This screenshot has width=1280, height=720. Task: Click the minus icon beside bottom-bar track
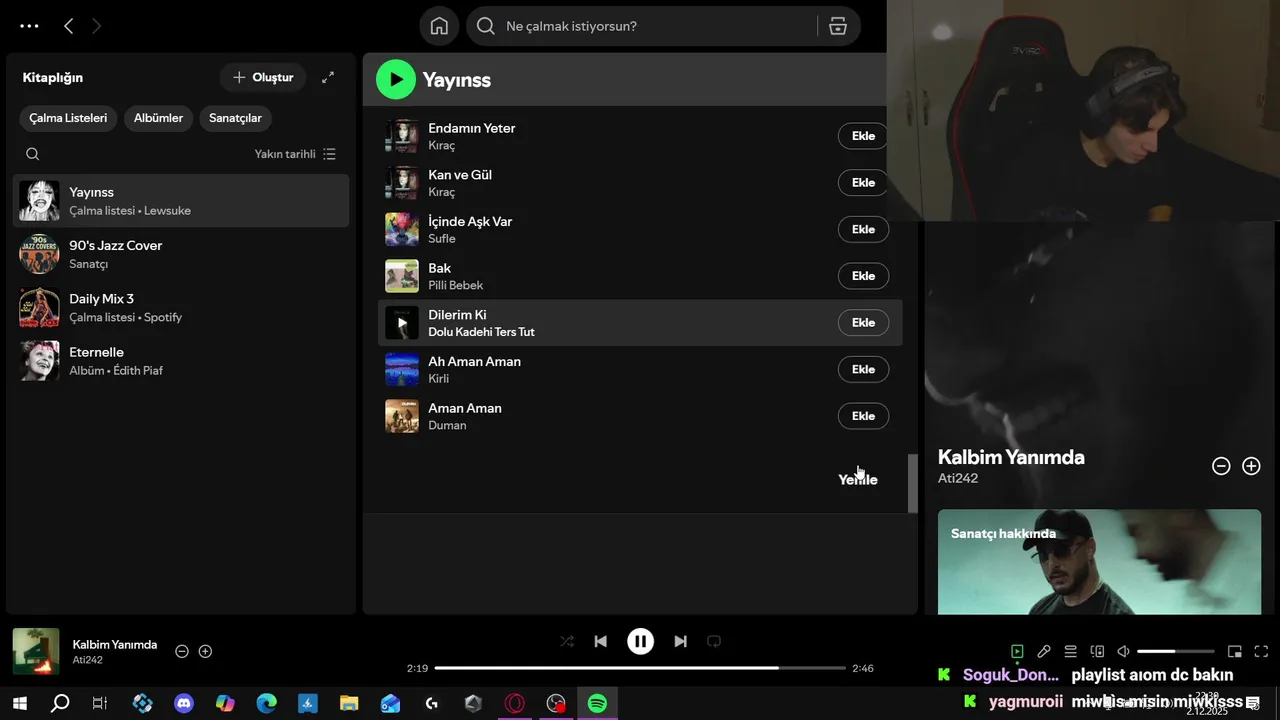[x=182, y=651]
